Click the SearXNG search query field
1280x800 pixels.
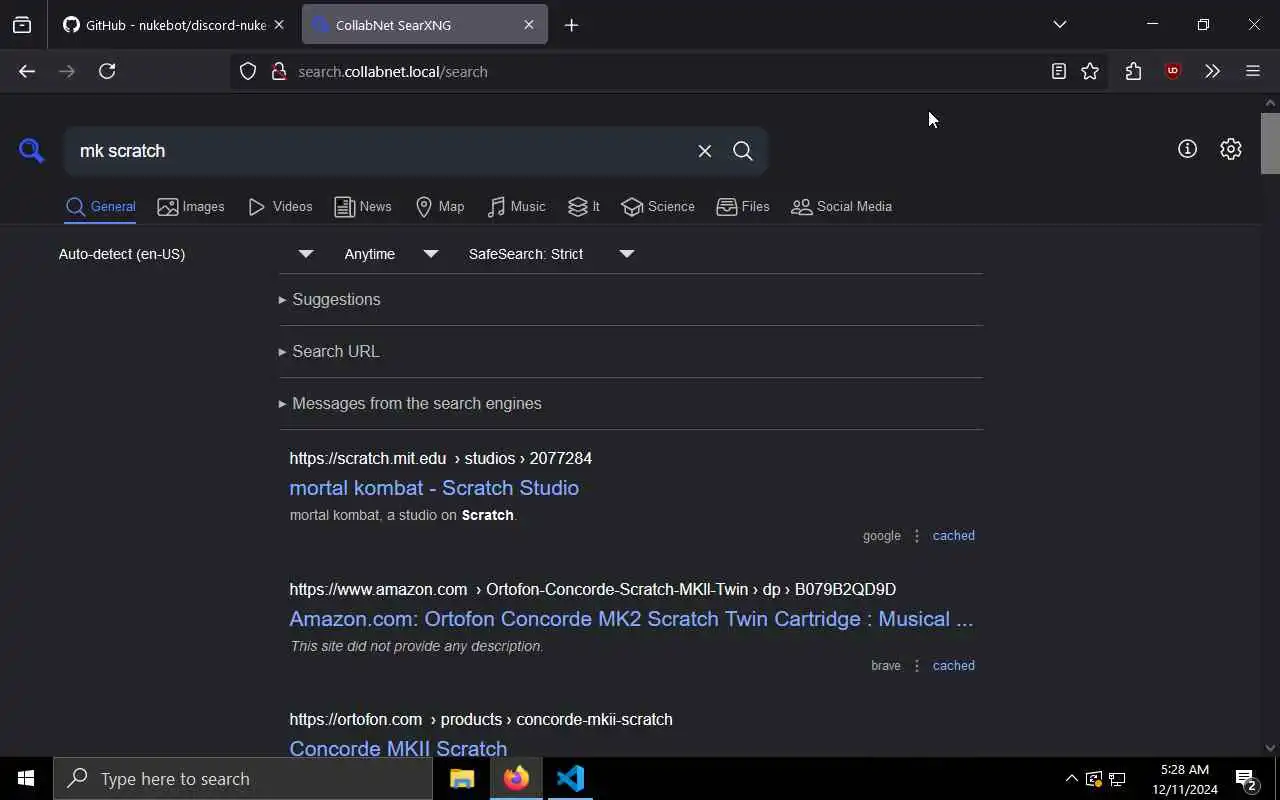380,151
